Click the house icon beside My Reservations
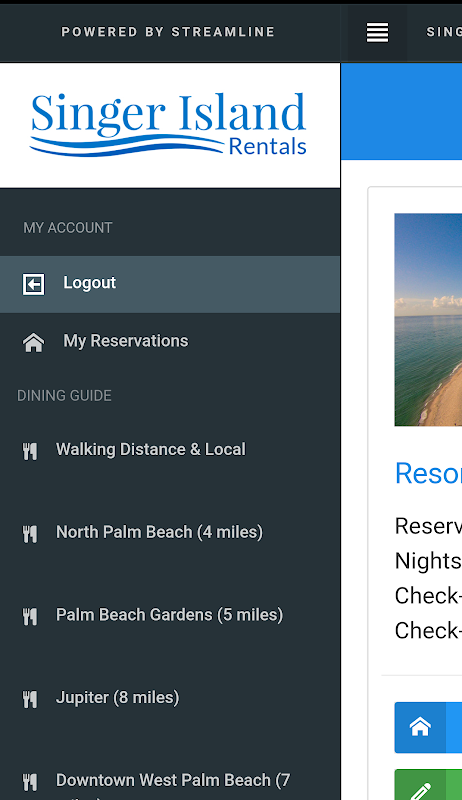This screenshot has width=462, height=800. click(34, 342)
